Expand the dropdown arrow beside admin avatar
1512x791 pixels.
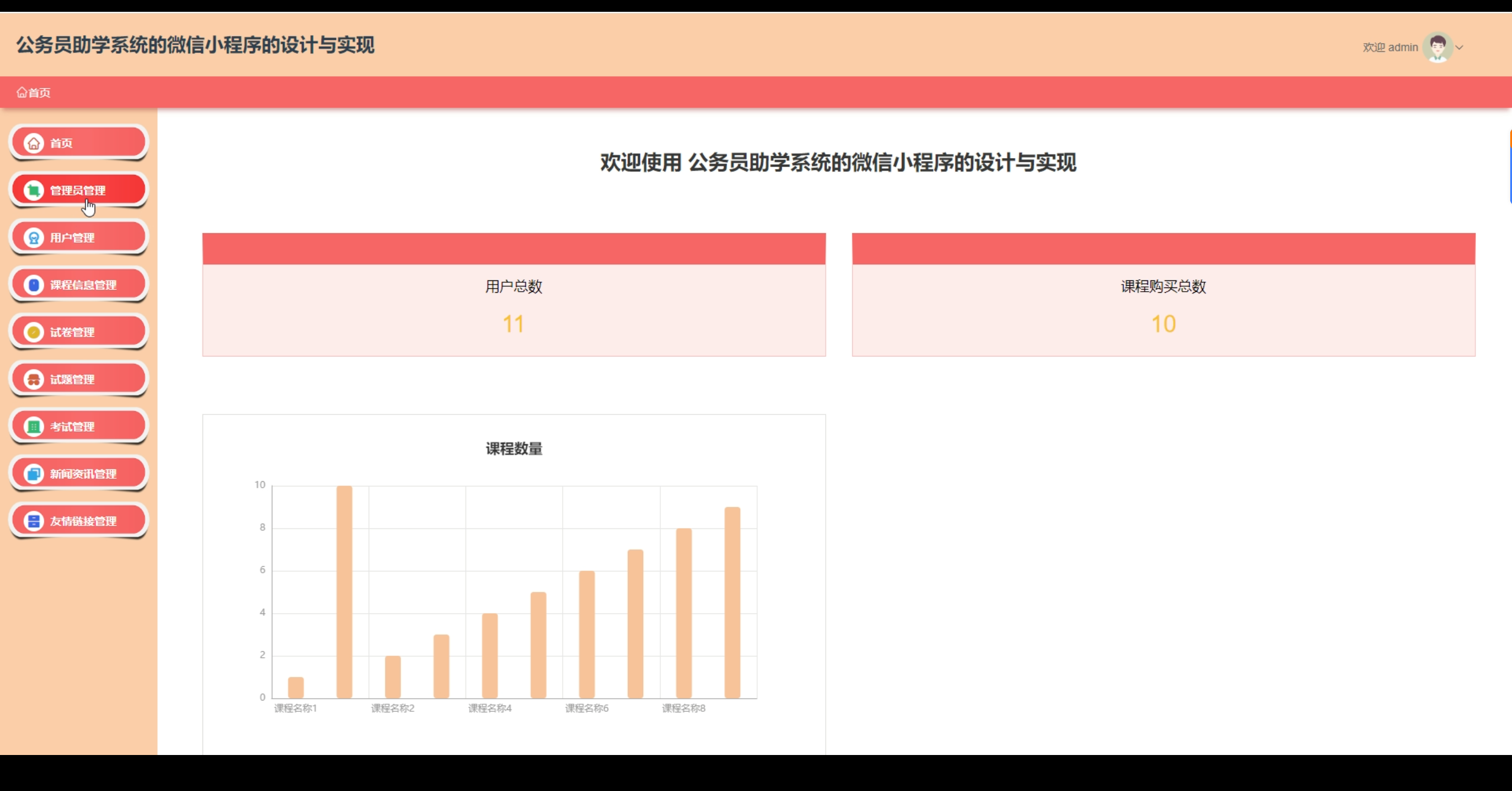coord(1459,48)
